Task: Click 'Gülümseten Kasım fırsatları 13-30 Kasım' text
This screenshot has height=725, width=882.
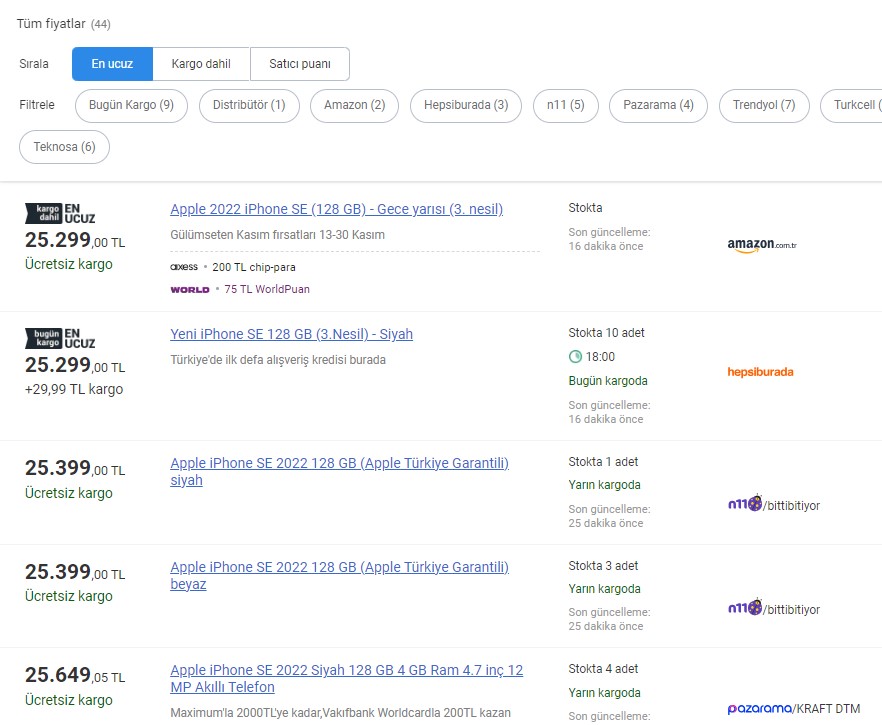Action: point(277,235)
